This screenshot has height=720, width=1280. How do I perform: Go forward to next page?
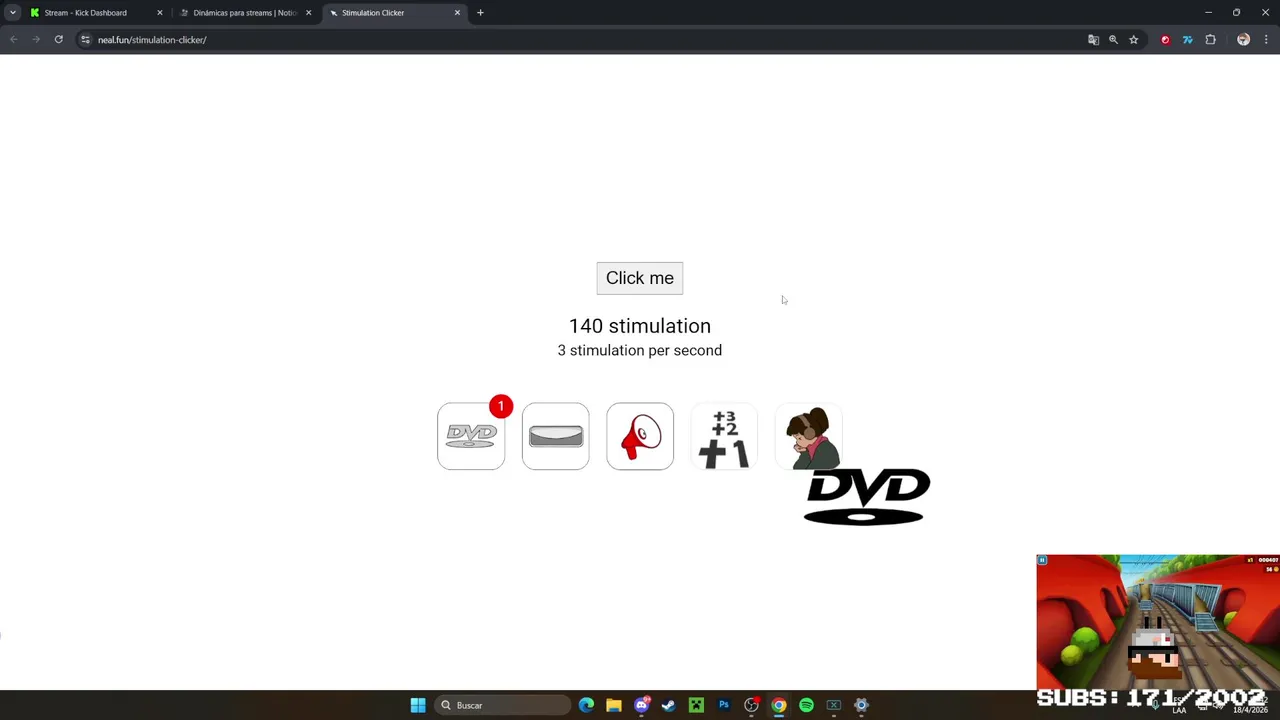(x=36, y=40)
